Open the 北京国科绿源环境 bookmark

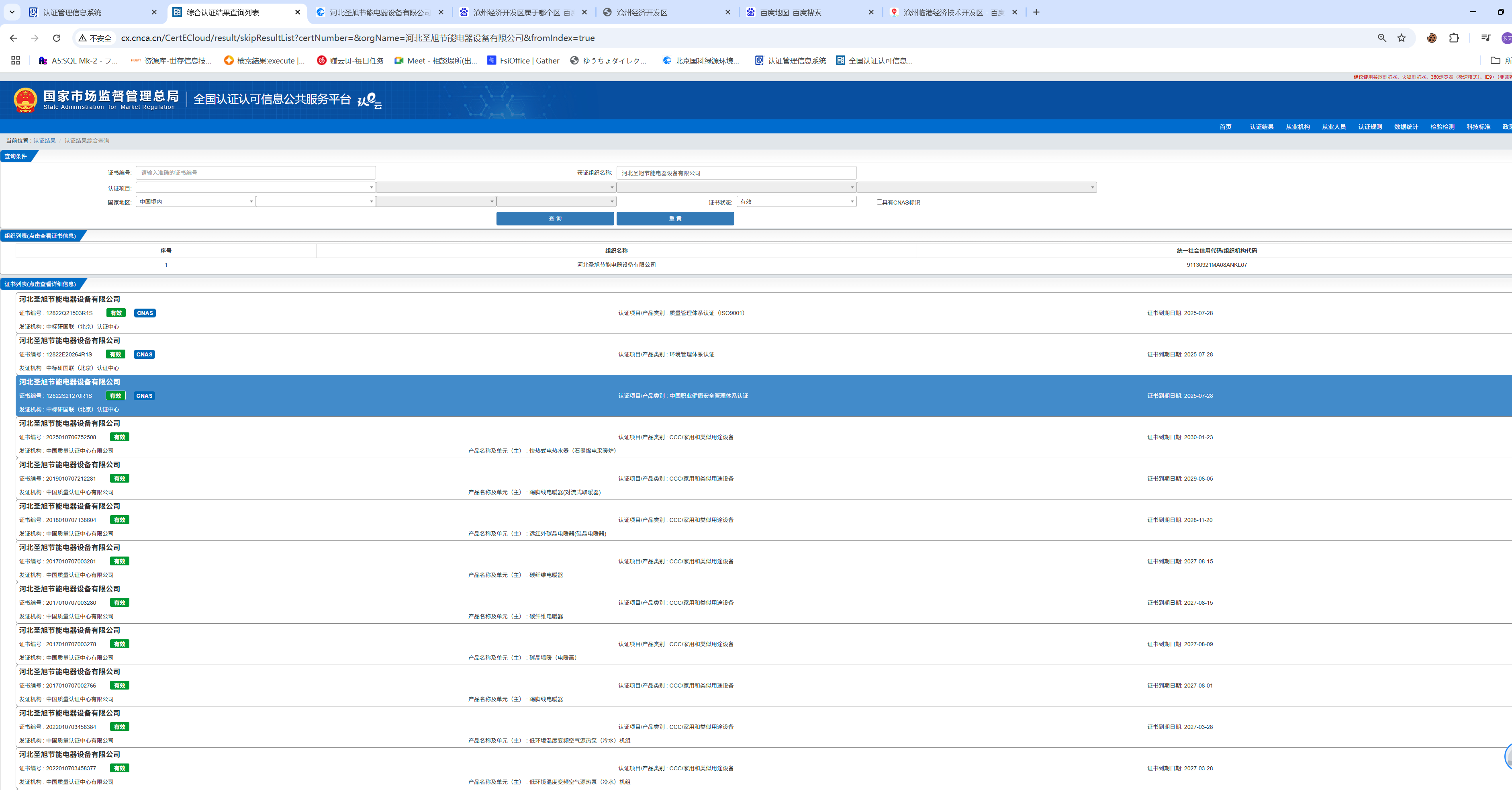point(701,61)
